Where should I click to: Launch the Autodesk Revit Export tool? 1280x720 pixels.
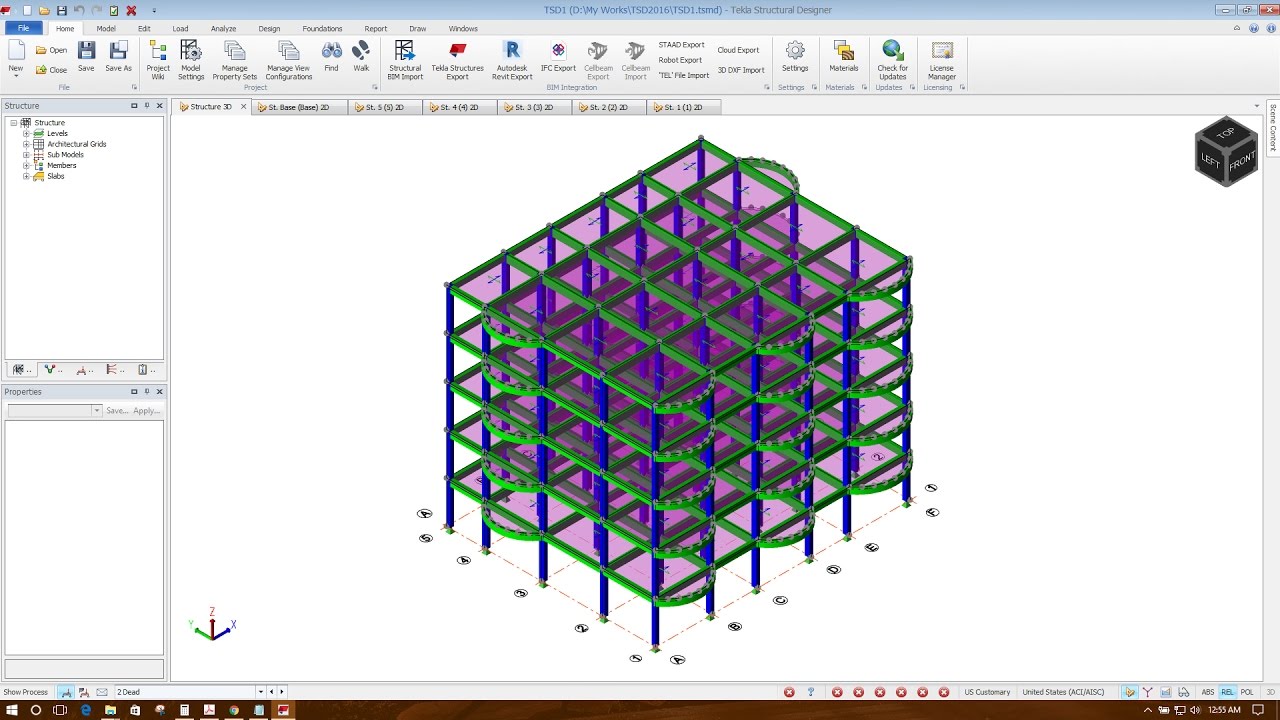[511, 58]
